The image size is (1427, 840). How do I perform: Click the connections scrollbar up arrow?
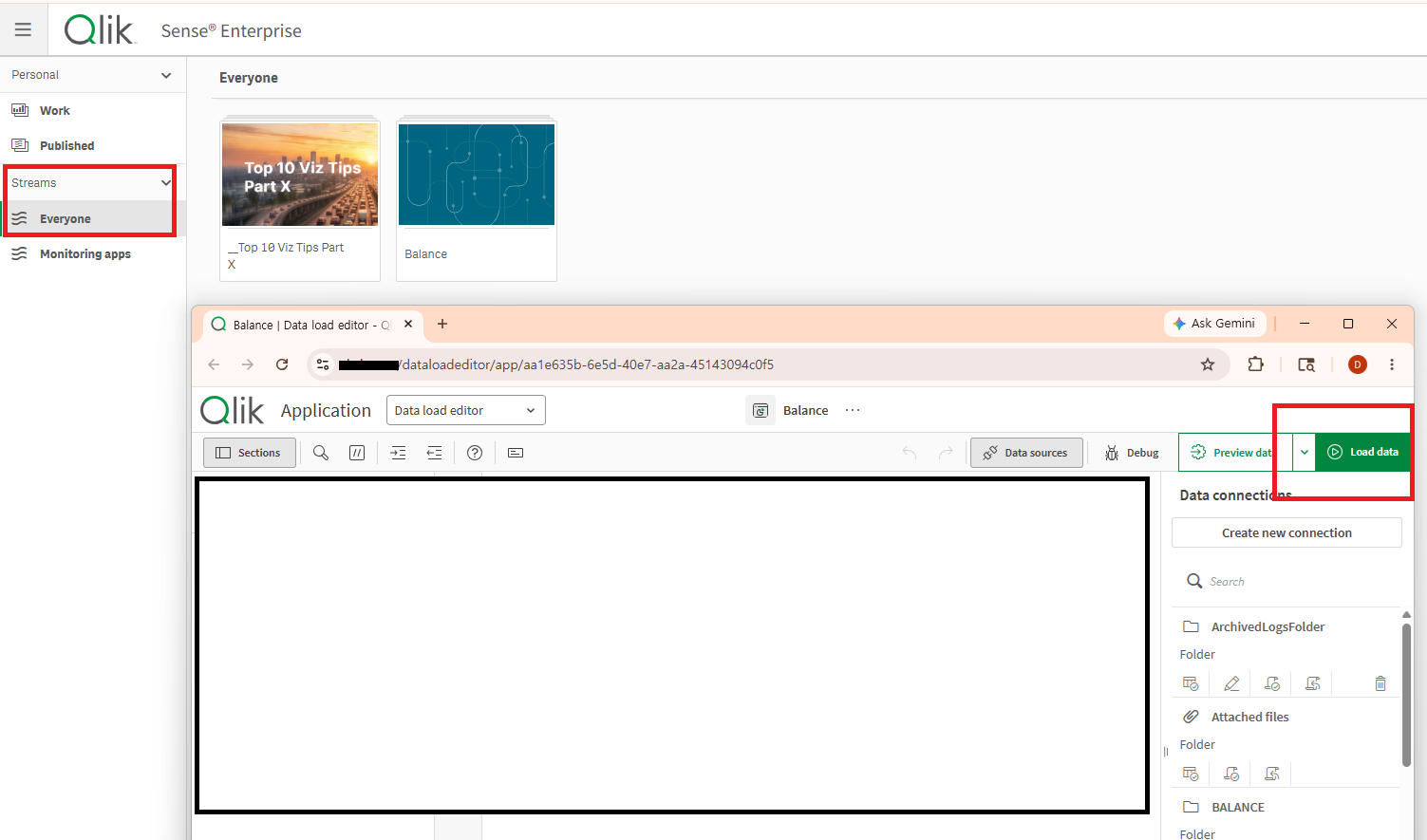[x=1406, y=615]
